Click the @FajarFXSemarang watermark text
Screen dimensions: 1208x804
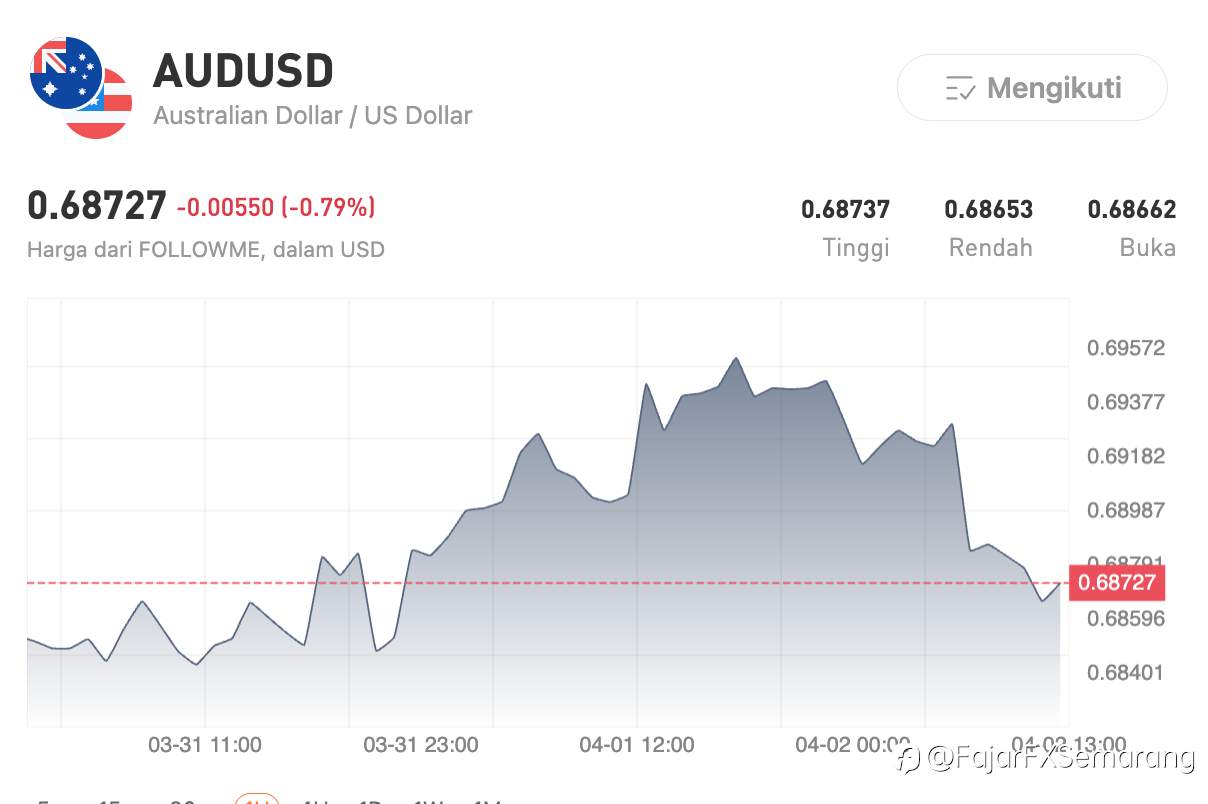coord(1060,759)
